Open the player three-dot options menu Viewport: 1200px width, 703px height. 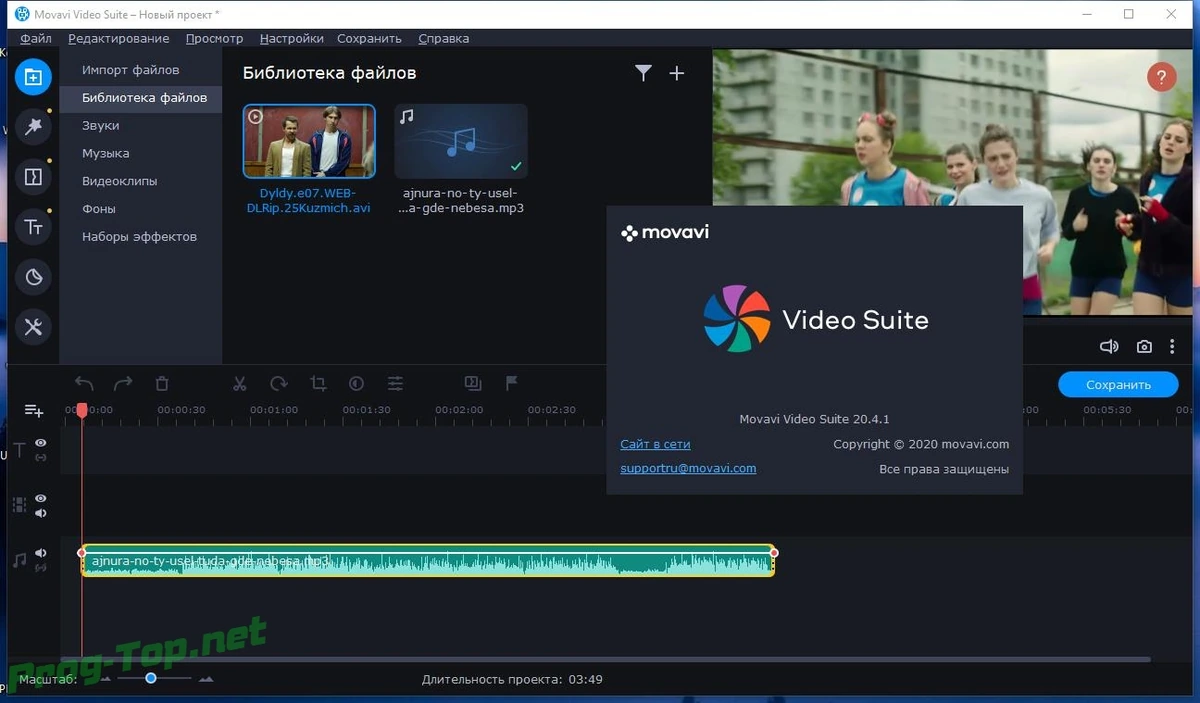pos(1173,347)
